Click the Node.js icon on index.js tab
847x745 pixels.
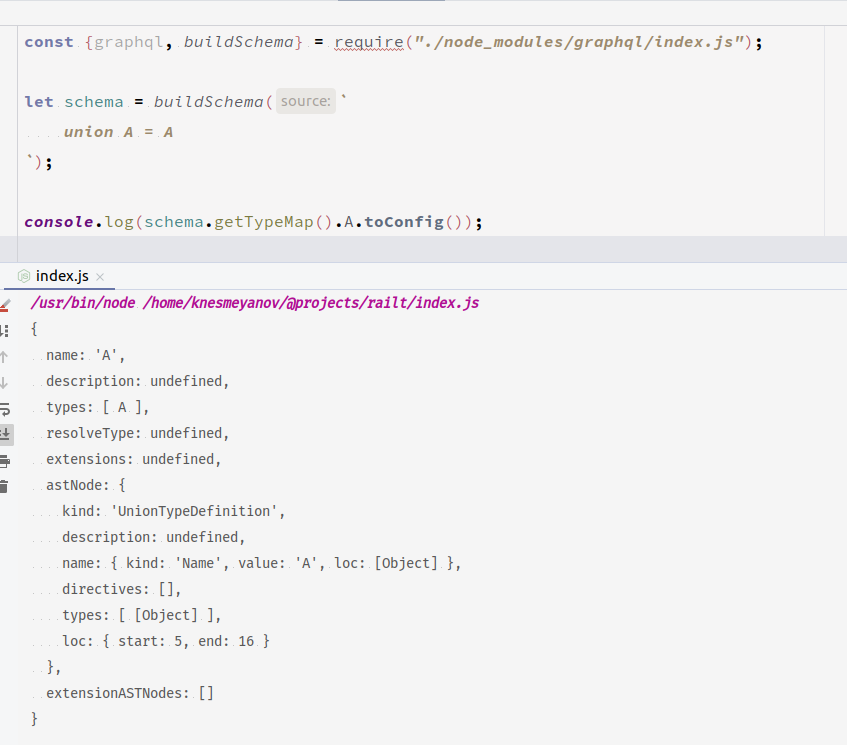tap(23, 277)
